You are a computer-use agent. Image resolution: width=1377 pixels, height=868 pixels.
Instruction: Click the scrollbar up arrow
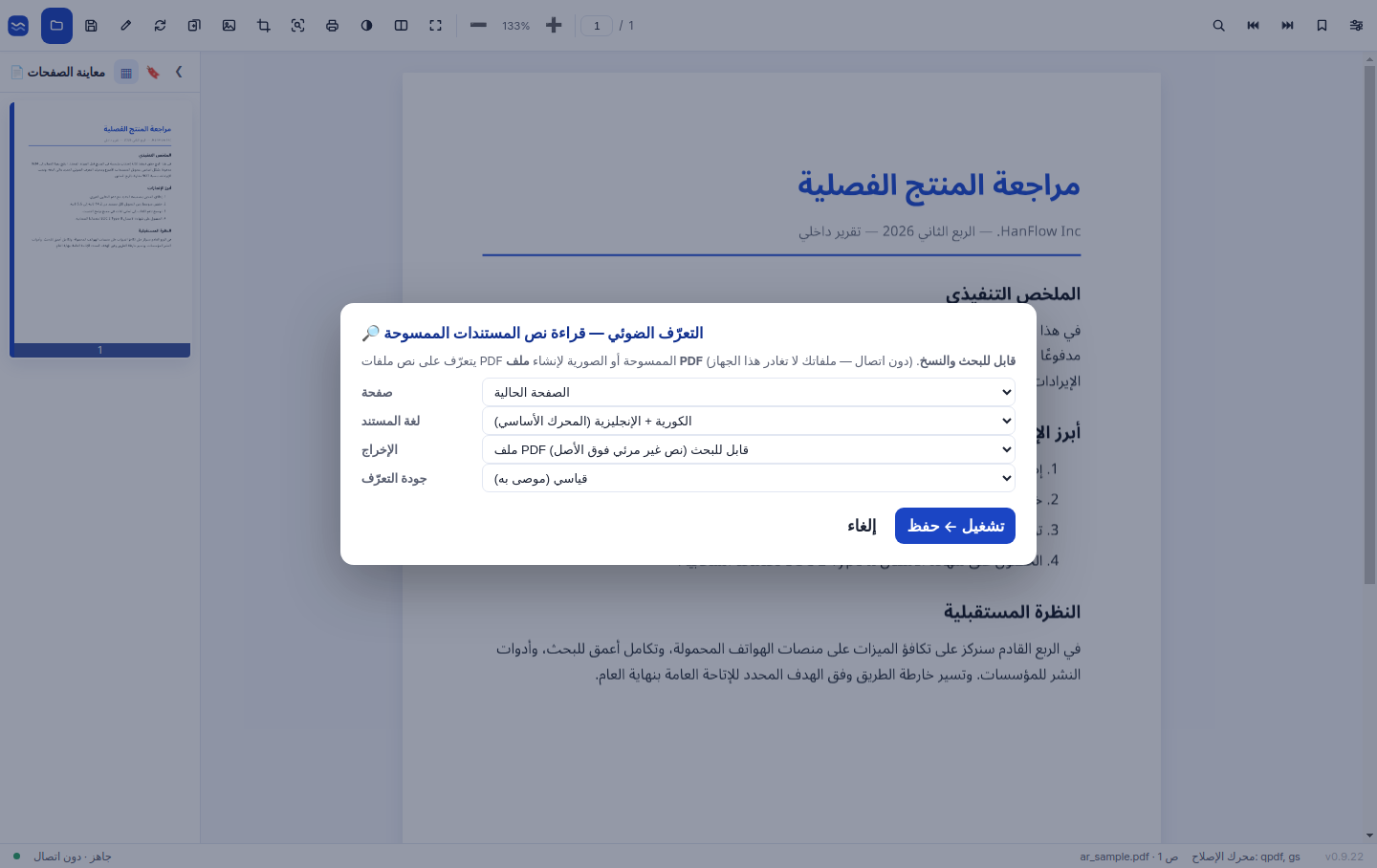point(1369,59)
